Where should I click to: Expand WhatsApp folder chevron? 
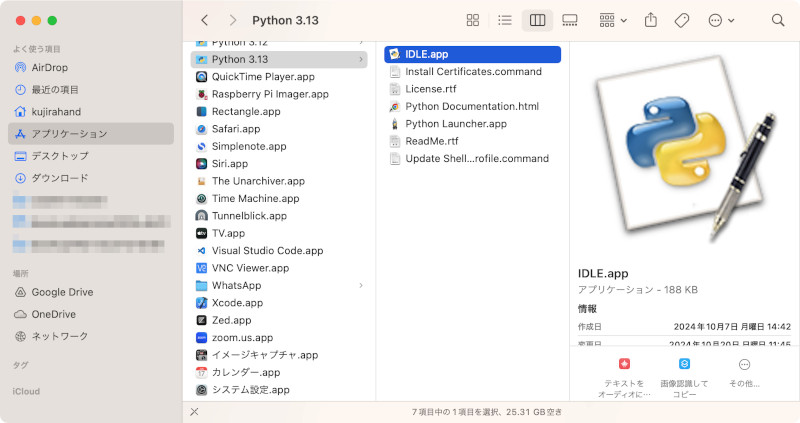pos(361,285)
